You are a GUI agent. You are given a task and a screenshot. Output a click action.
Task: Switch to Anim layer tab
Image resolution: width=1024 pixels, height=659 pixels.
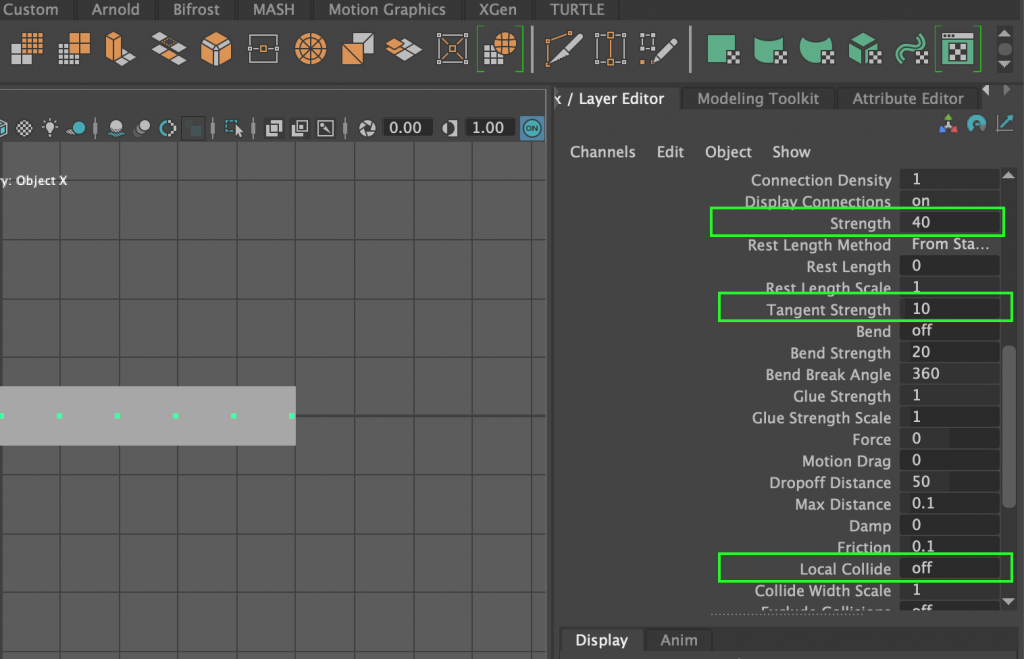point(679,640)
